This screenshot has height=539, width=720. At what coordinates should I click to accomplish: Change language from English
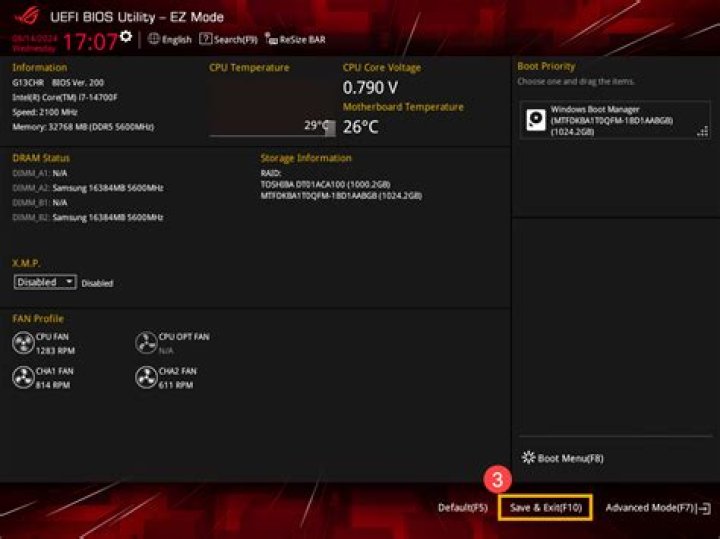pos(176,39)
